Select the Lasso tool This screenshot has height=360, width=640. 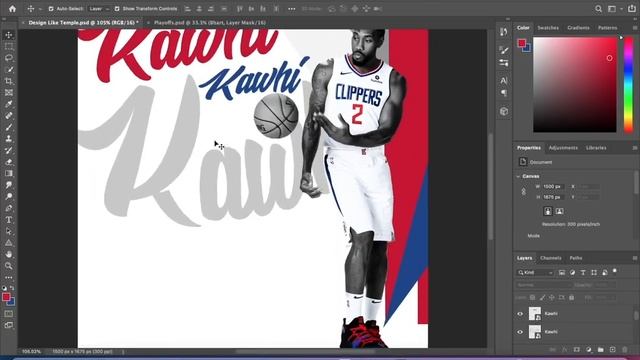[x=9, y=58]
